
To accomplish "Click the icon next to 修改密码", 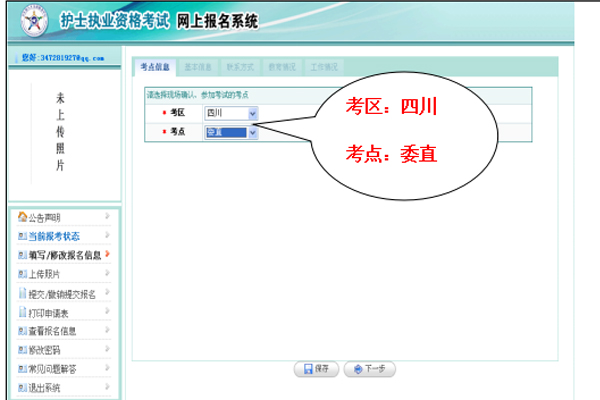I will tap(22, 350).
